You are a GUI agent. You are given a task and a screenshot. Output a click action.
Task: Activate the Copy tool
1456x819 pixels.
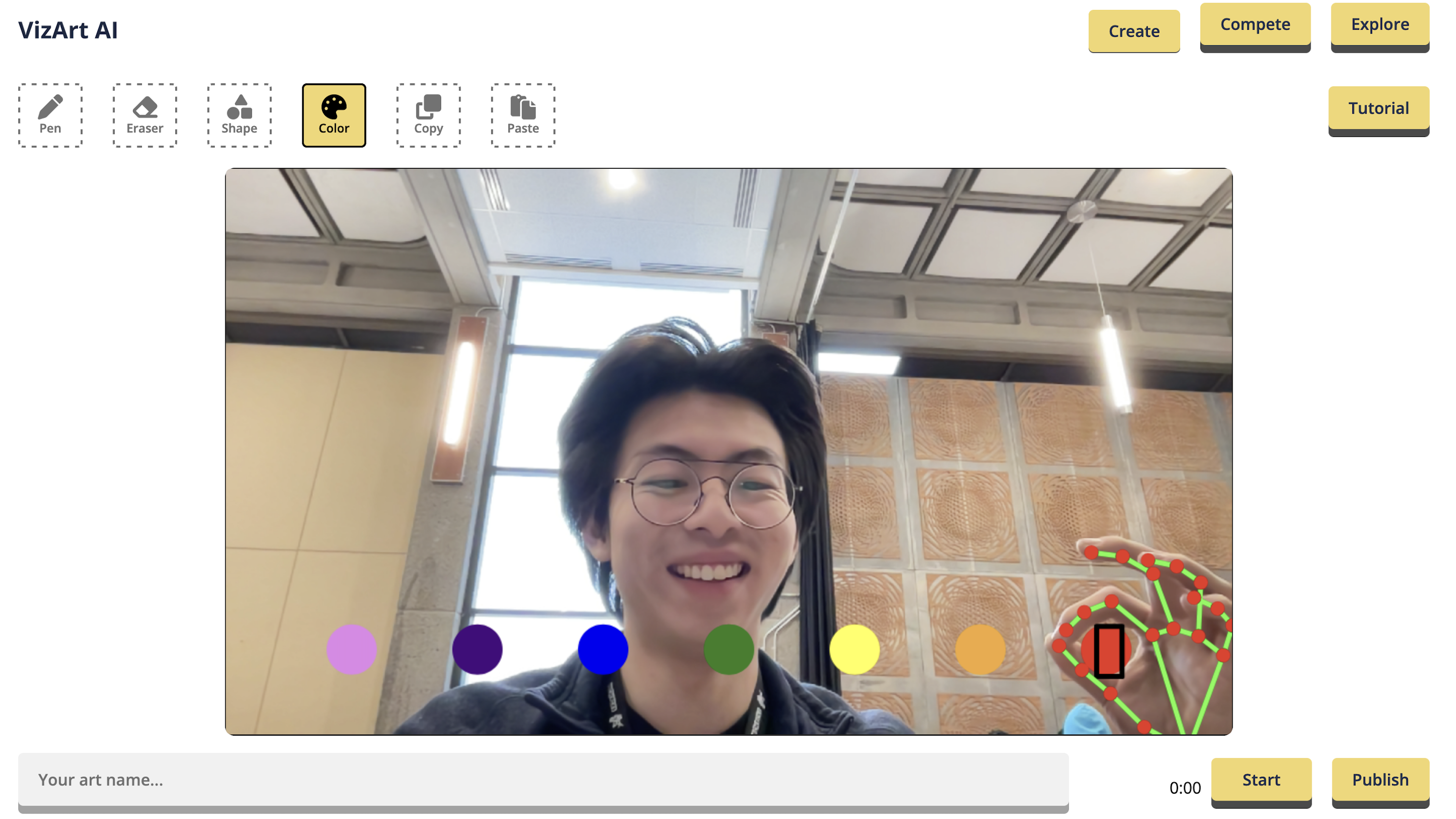click(x=428, y=115)
